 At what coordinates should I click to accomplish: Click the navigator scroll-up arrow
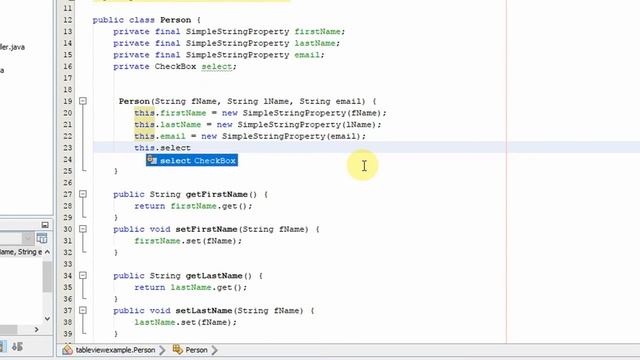pos(47,252)
